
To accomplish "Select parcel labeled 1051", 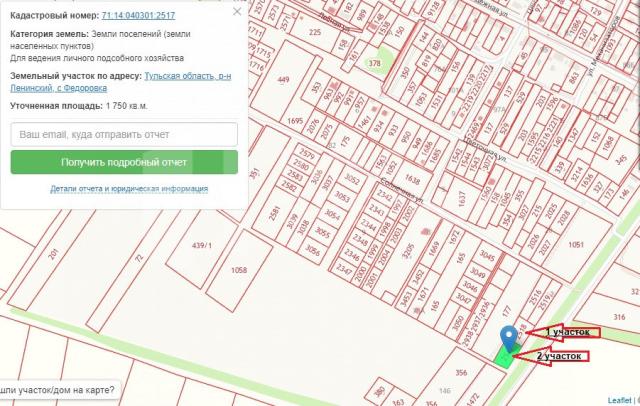I will 576,244.
